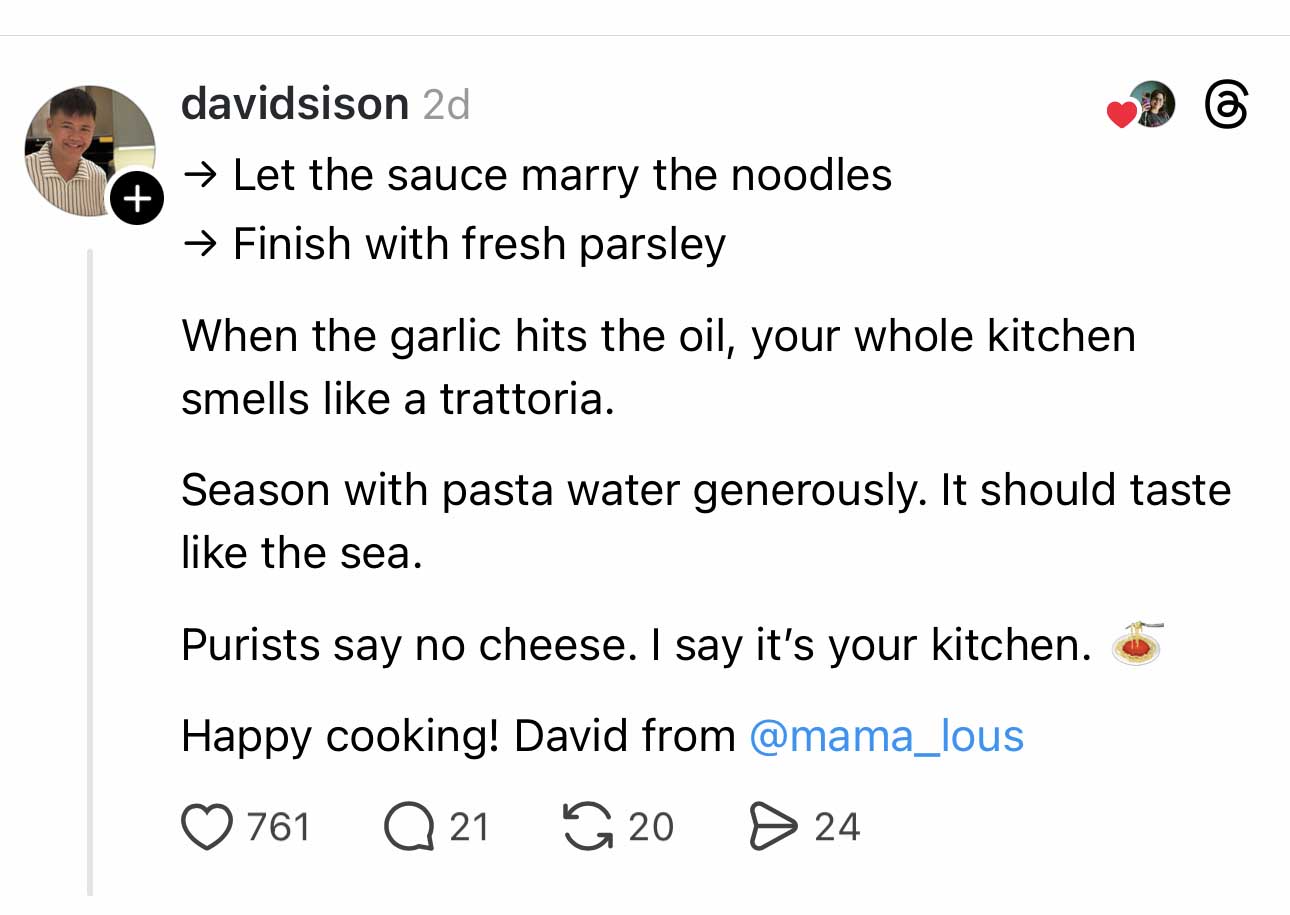Like the post with the heart icon
Screen dimensions: 1290x915
(206, 828)
